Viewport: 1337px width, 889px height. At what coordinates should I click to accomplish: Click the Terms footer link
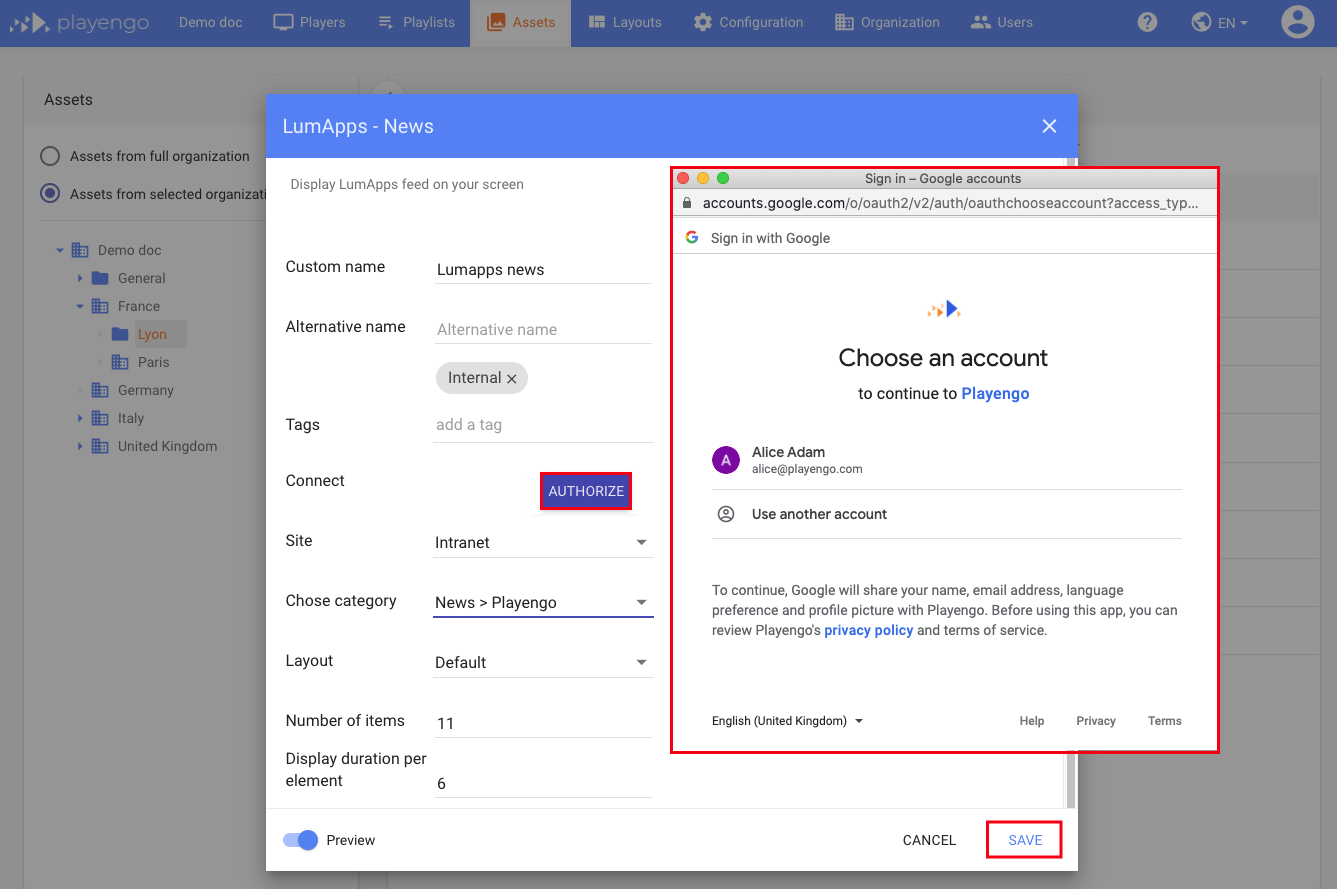[1165, 721]
